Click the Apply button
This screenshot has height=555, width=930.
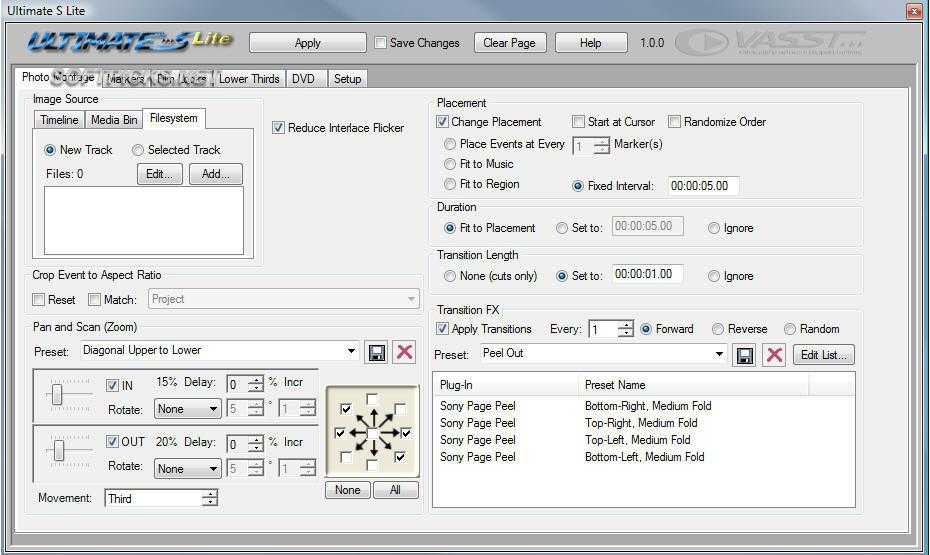tap(307, 43)
